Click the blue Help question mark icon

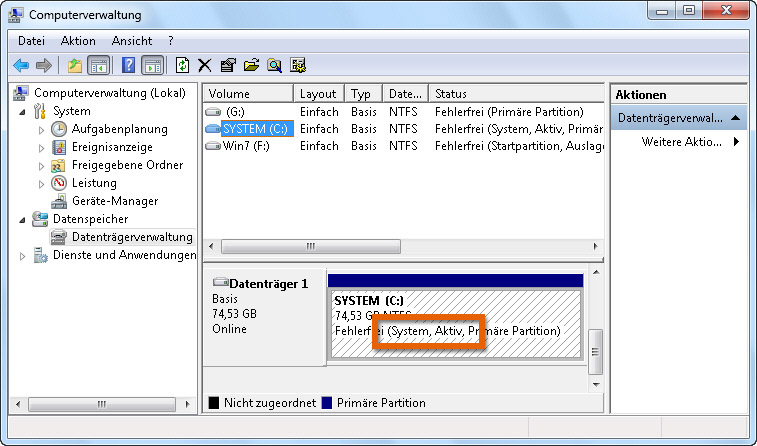click(x=128, y=65)
